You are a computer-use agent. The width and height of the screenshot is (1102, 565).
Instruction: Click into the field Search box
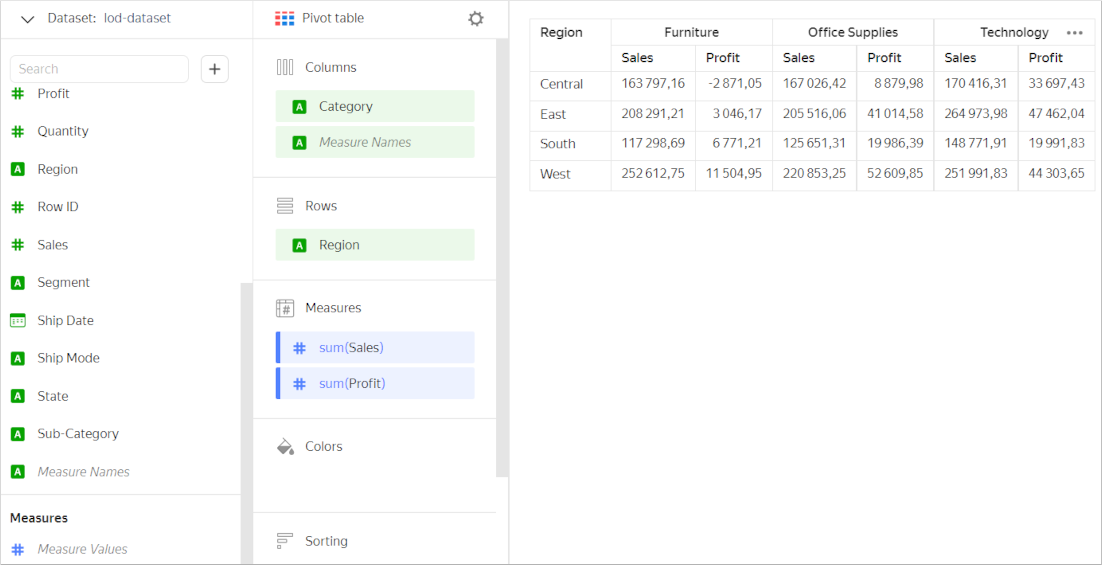[99, 69]
